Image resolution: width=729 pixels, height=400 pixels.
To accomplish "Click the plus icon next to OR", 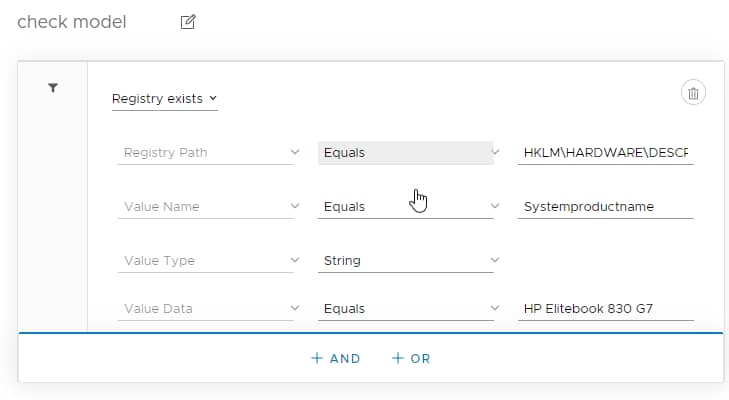I will 397,358.
